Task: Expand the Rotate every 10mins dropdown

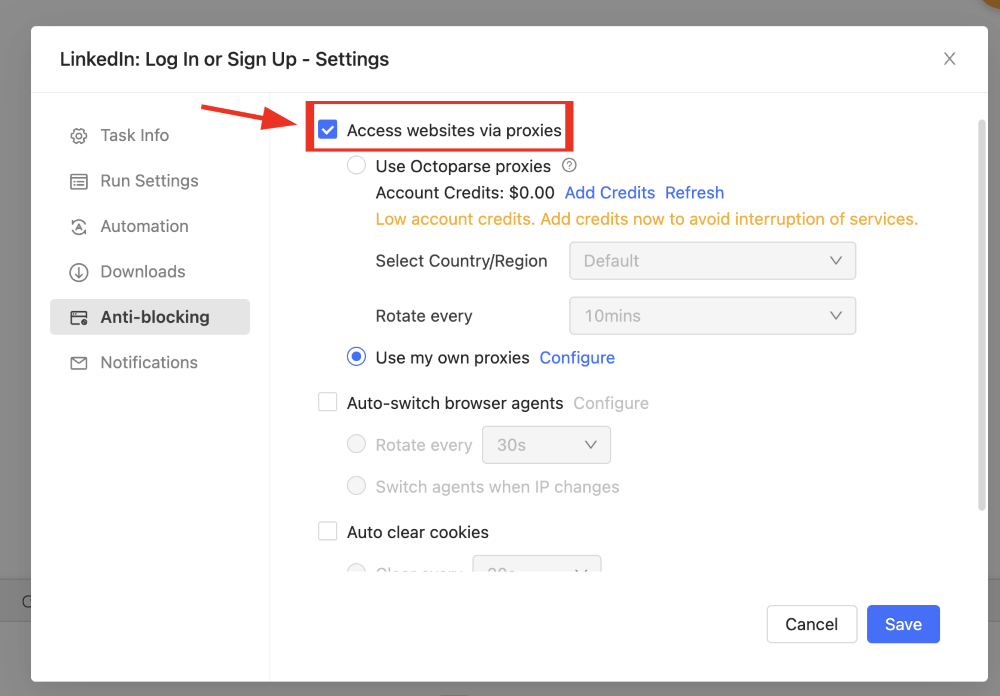Action: [712, 316]
